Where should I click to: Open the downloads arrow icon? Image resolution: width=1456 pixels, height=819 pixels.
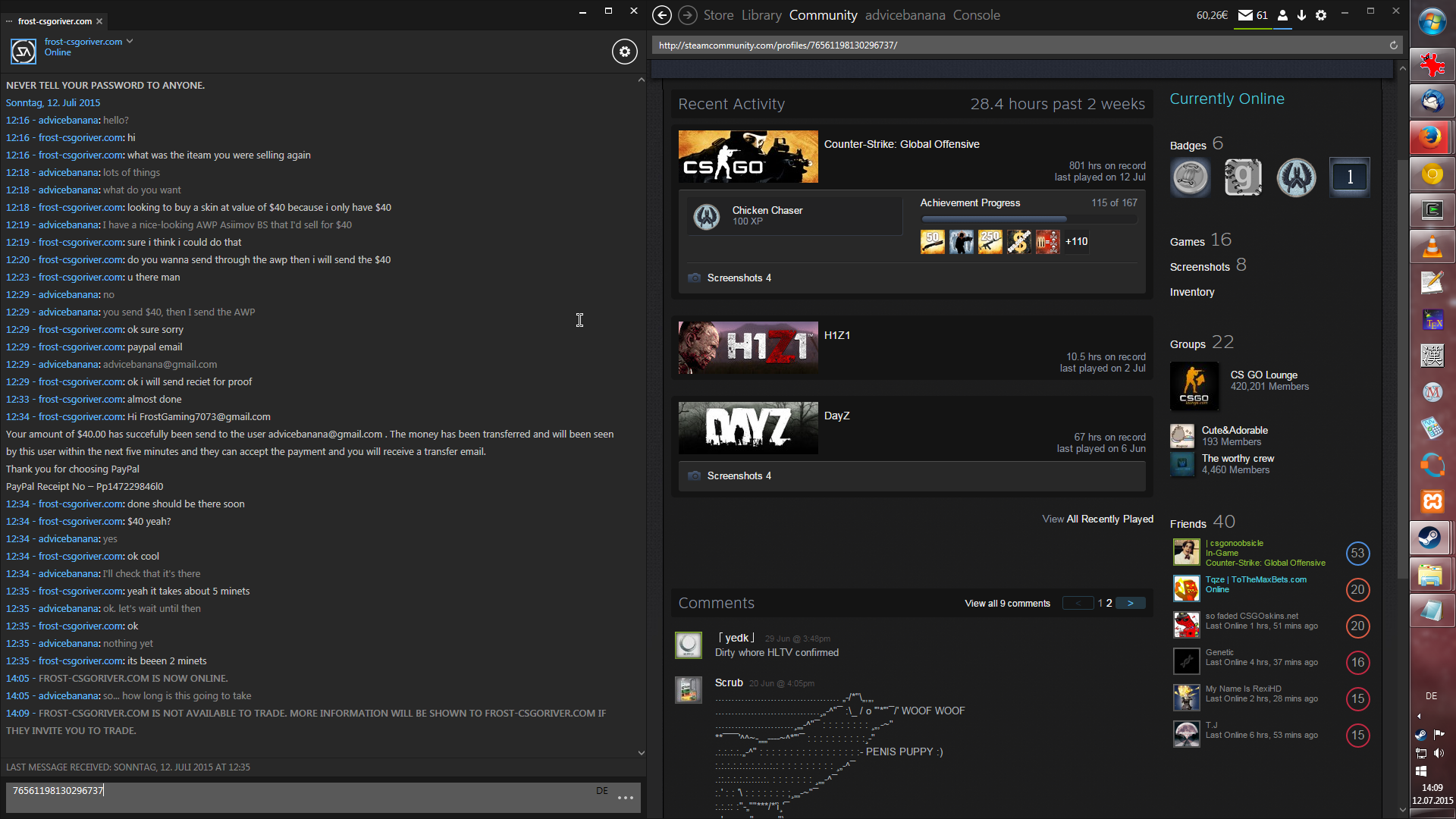(1301, 15)
